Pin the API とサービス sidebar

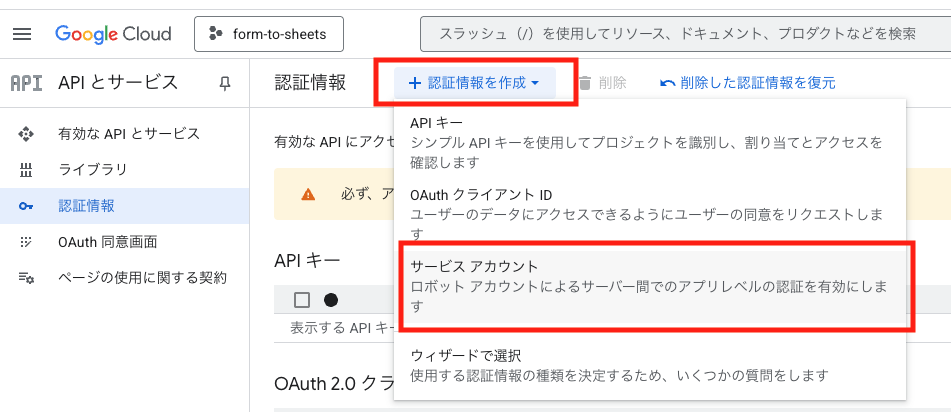225,83
